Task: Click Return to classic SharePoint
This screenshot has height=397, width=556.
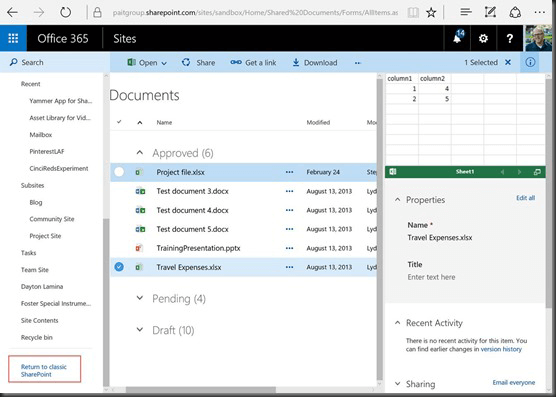Action: point(44,370)
